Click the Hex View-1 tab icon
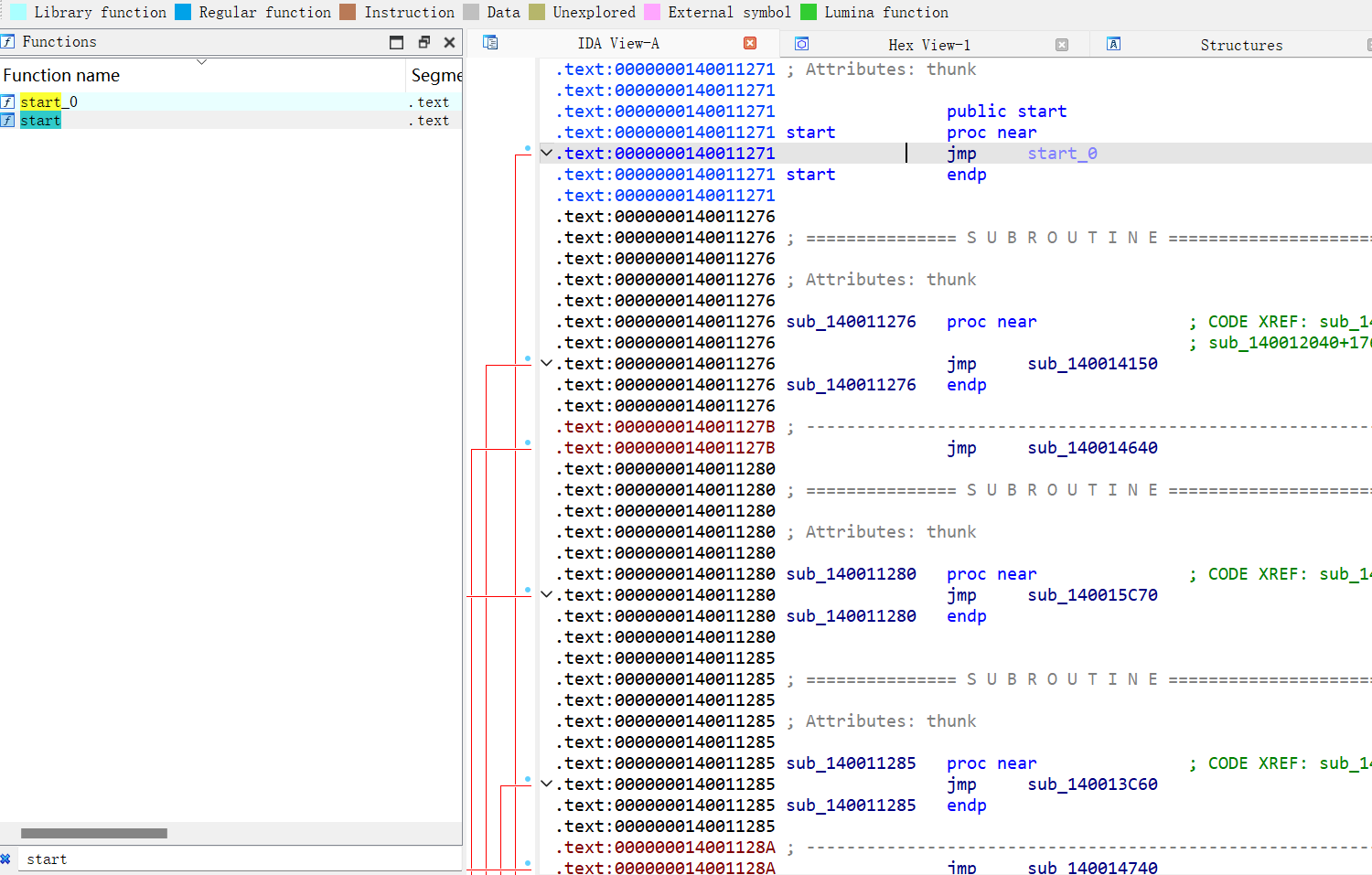Screen dimensions: 1372x875 (x=801, y=44)
